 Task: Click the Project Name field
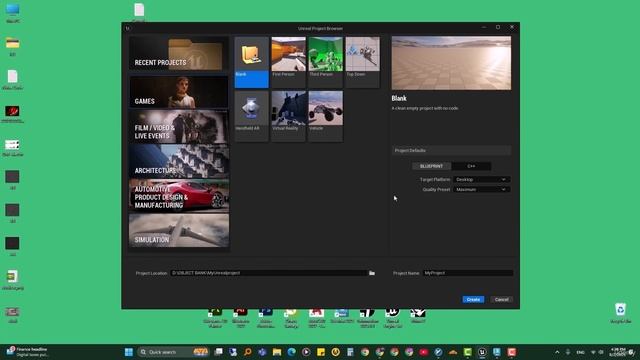[468, 273]
